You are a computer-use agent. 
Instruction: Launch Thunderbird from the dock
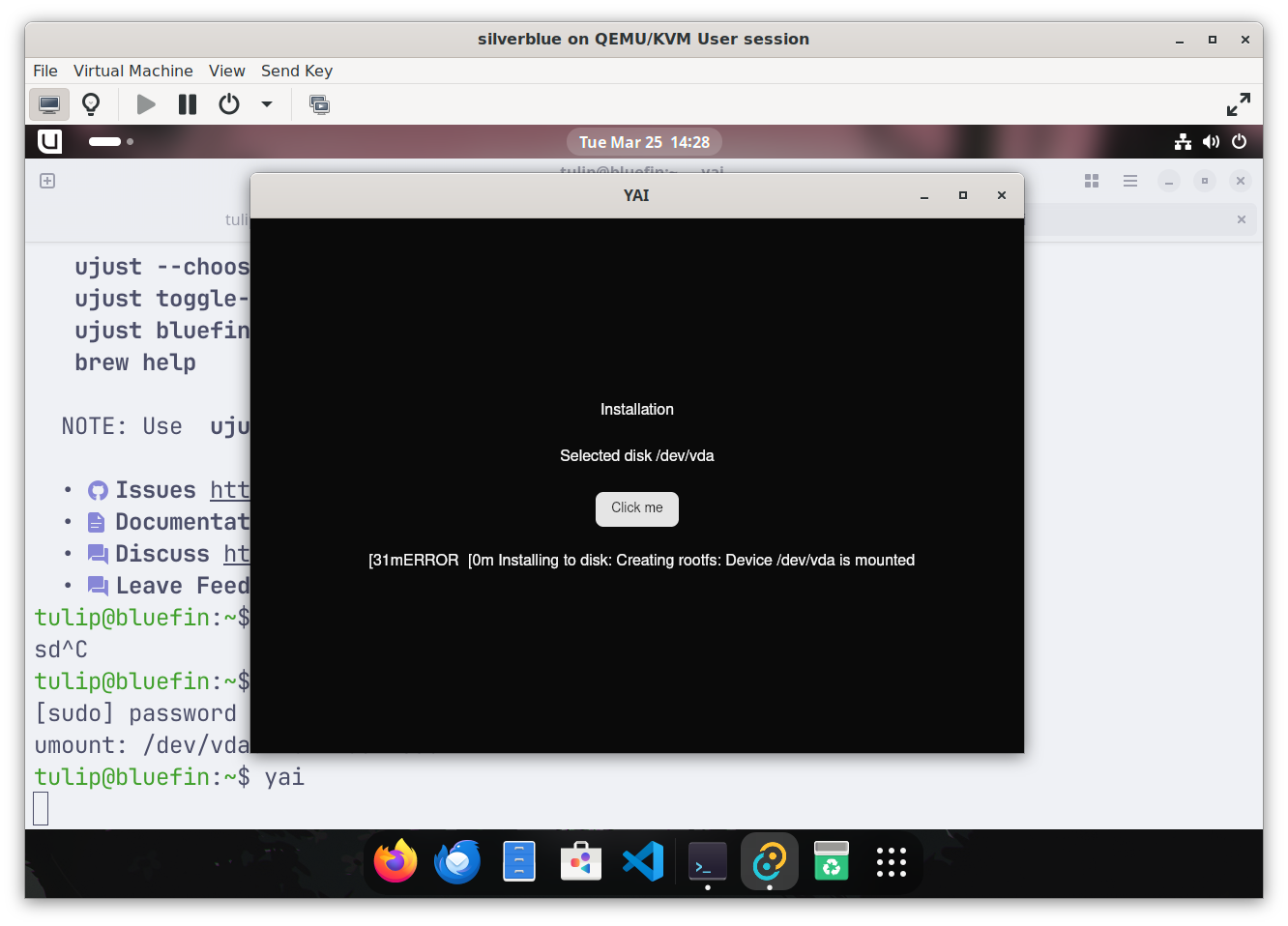(x=457, y=861)
